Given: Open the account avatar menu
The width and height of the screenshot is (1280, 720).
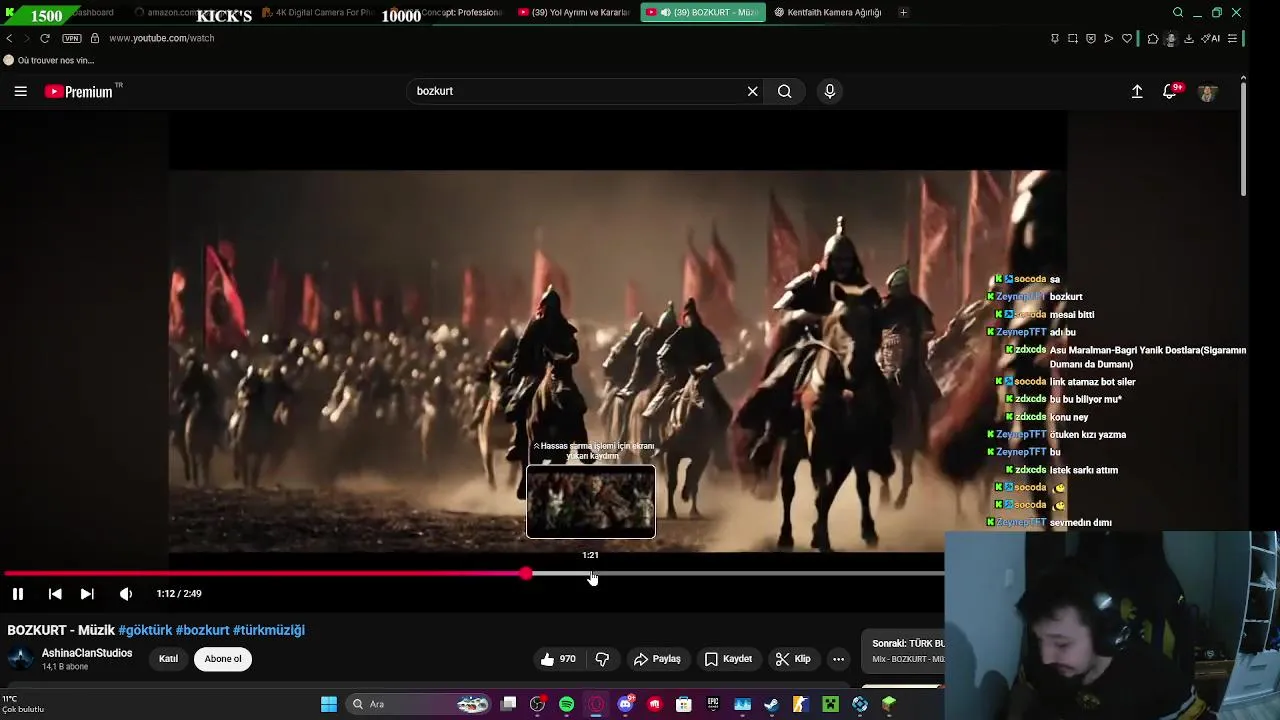Looking at the screenshot, I should click(x=1207, y=91).
